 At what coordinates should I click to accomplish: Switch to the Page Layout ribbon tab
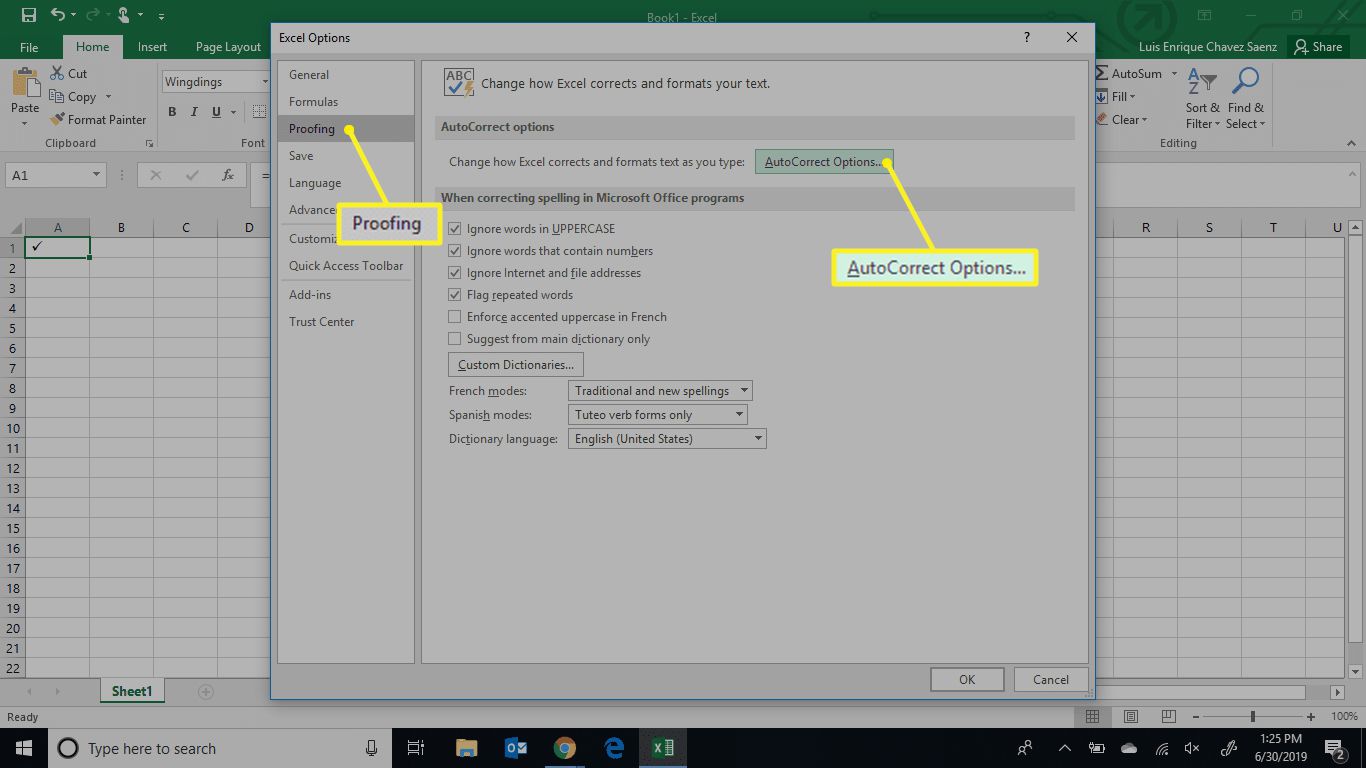(228, 47)
